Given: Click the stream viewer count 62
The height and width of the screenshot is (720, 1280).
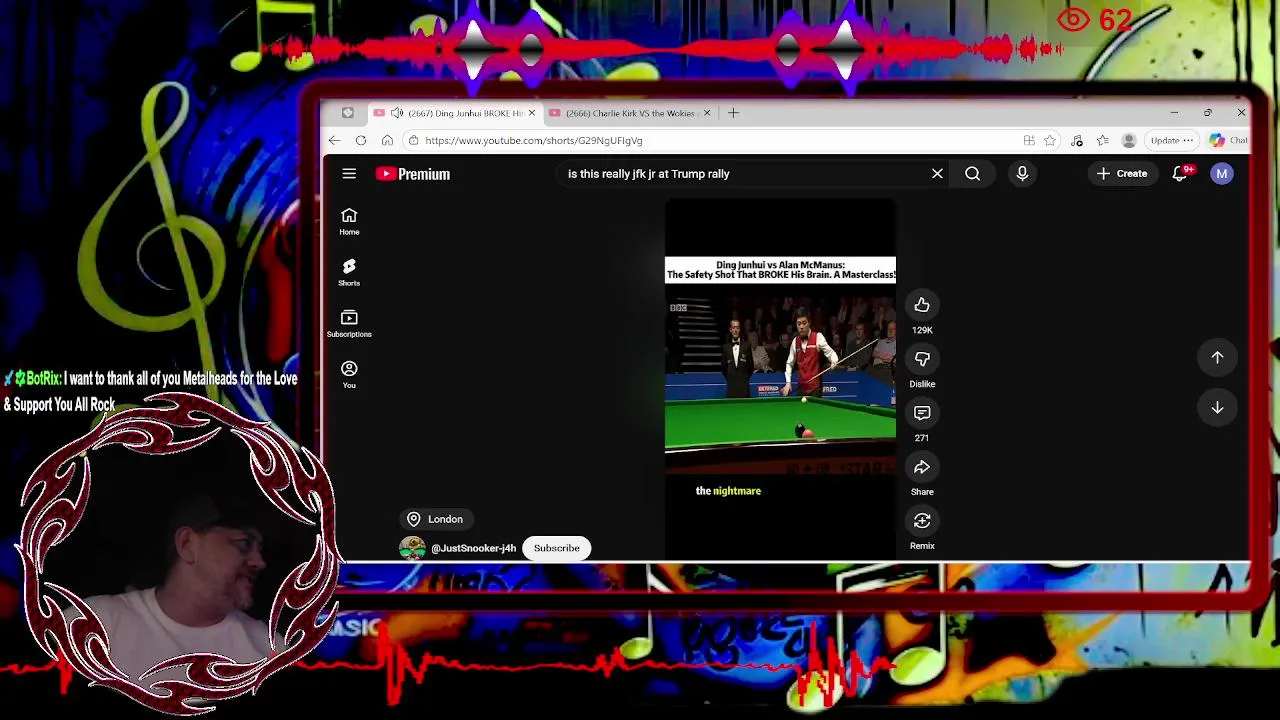Looking at the screenshot, I should pyautogui.click(x=1095, y=20).
